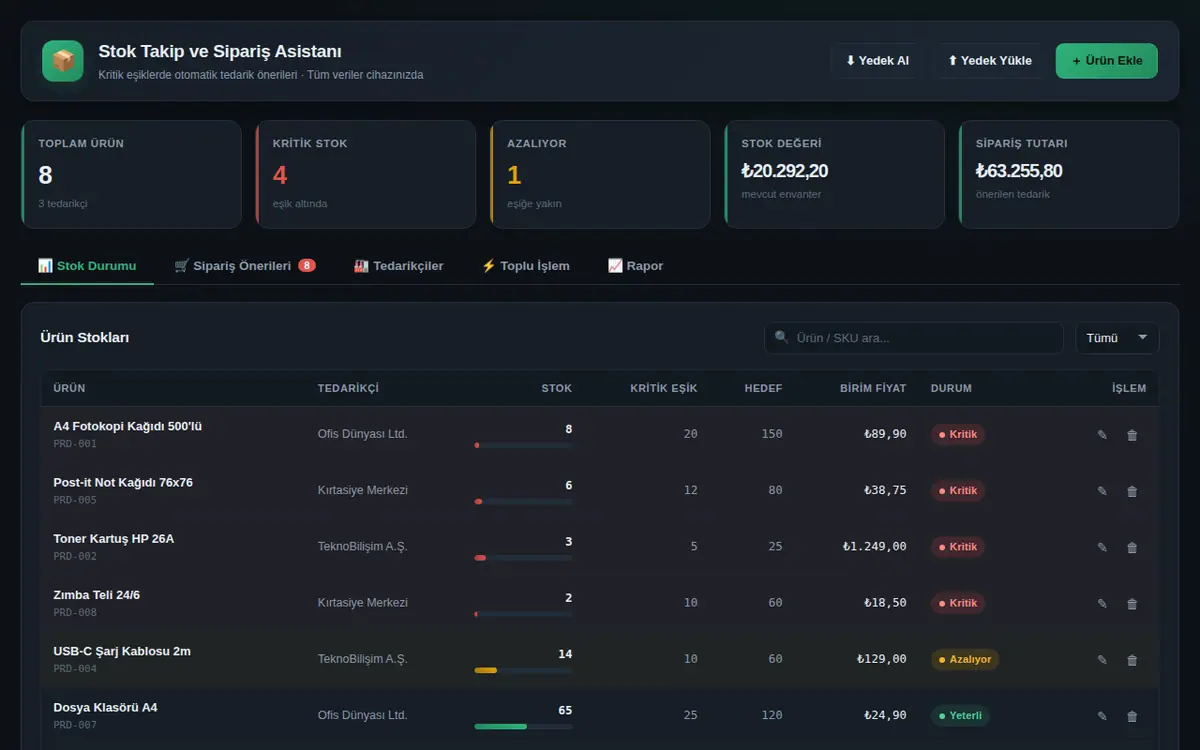1200x750 pixels.
Task: Delete the Dosya Klasörü A4 product
Action: pos(1132,716)
